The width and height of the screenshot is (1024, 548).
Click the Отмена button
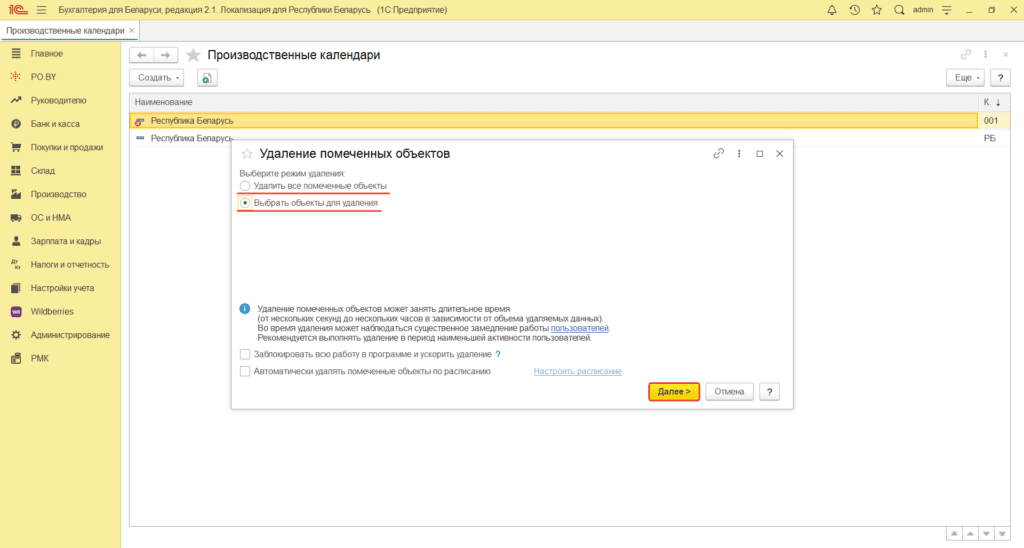tap(729, 392)
